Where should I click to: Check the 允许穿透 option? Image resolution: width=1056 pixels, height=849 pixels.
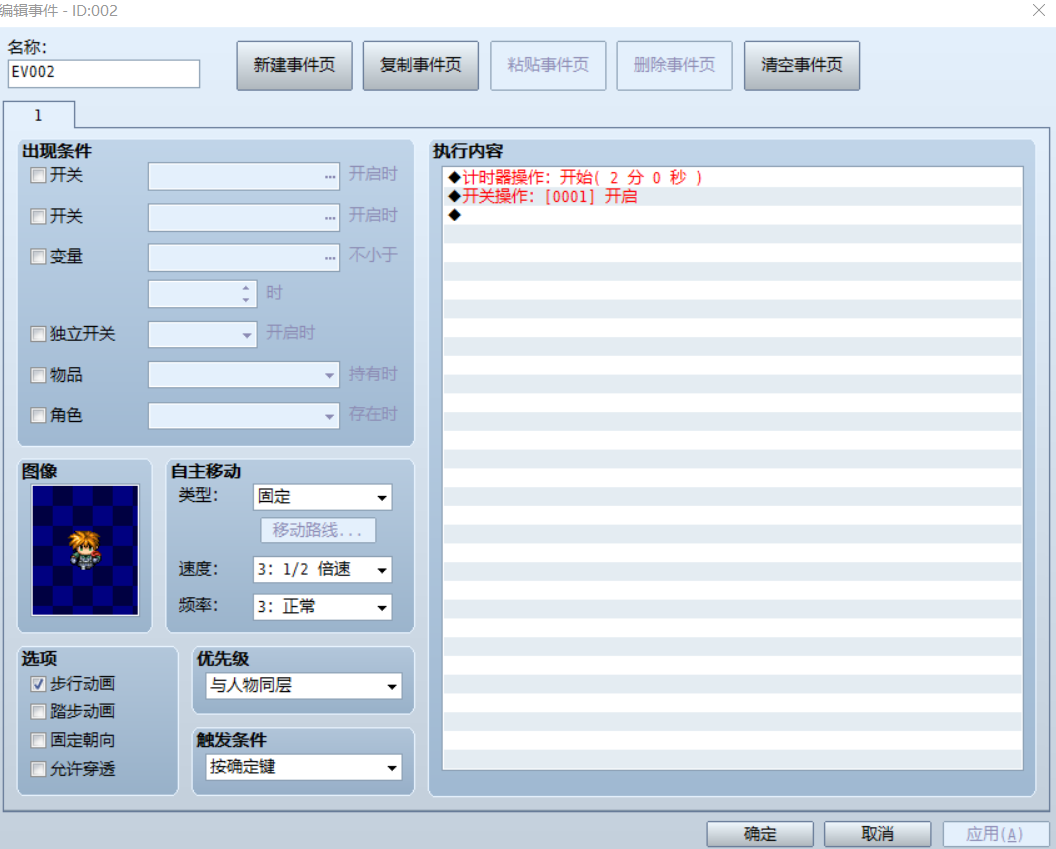pos(38,769)
